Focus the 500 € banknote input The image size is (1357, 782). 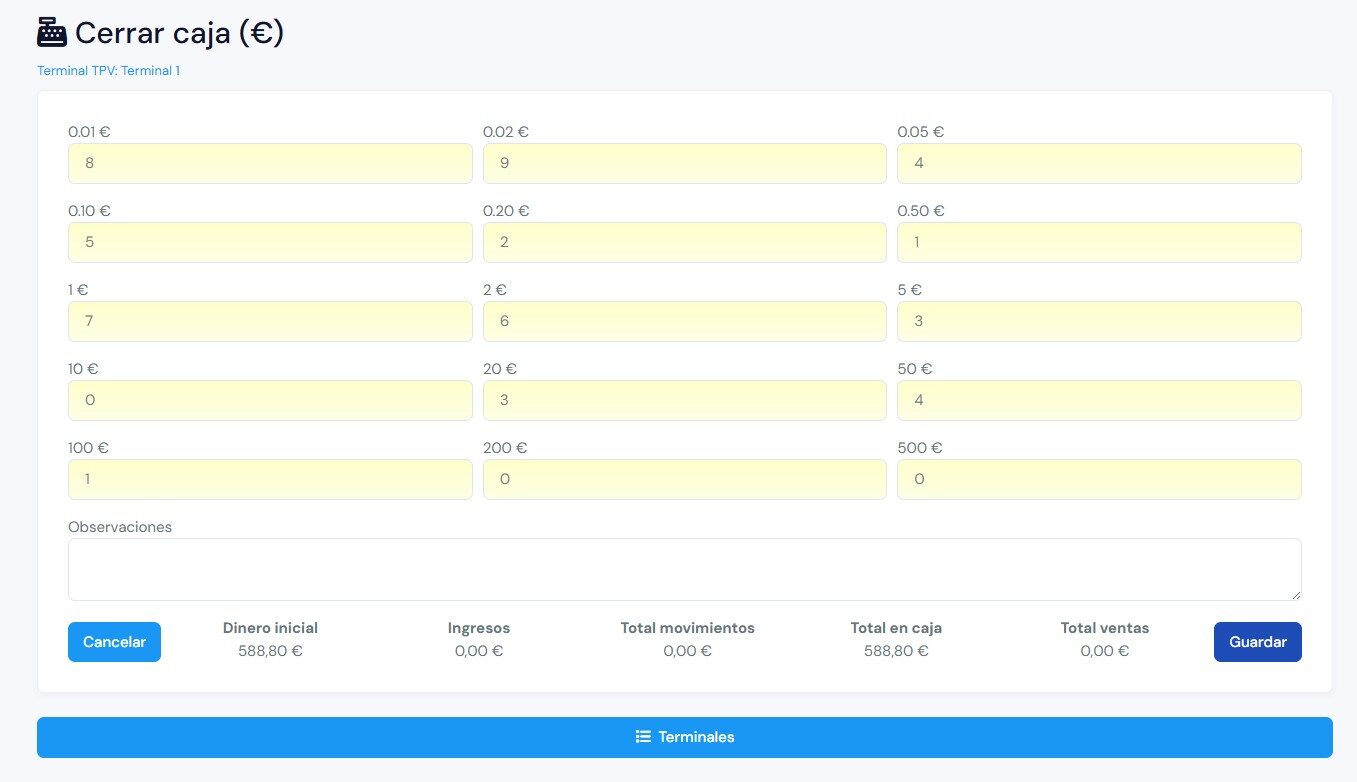point(1099,479)
